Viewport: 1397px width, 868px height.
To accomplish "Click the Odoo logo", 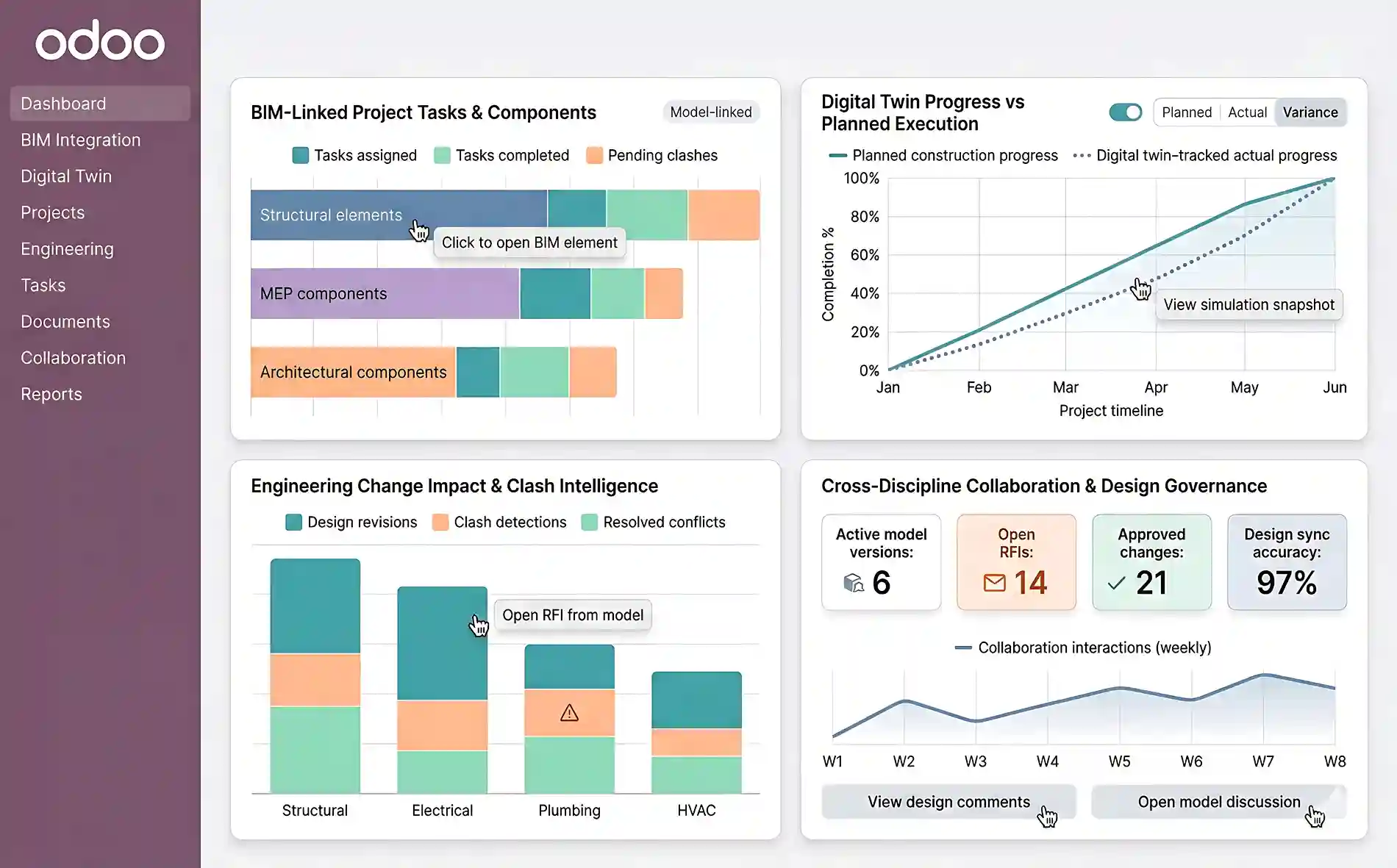I will pos(101,41).
